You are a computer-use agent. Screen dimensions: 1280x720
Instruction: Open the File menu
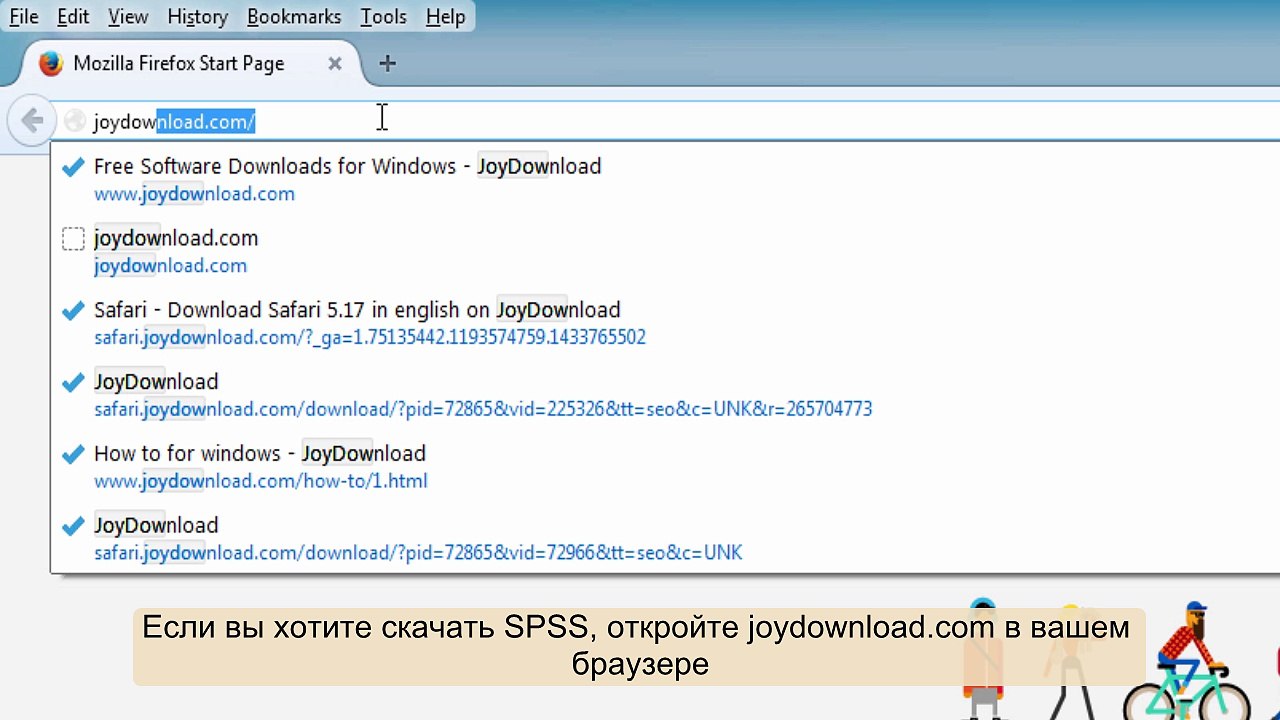(24, 17)
